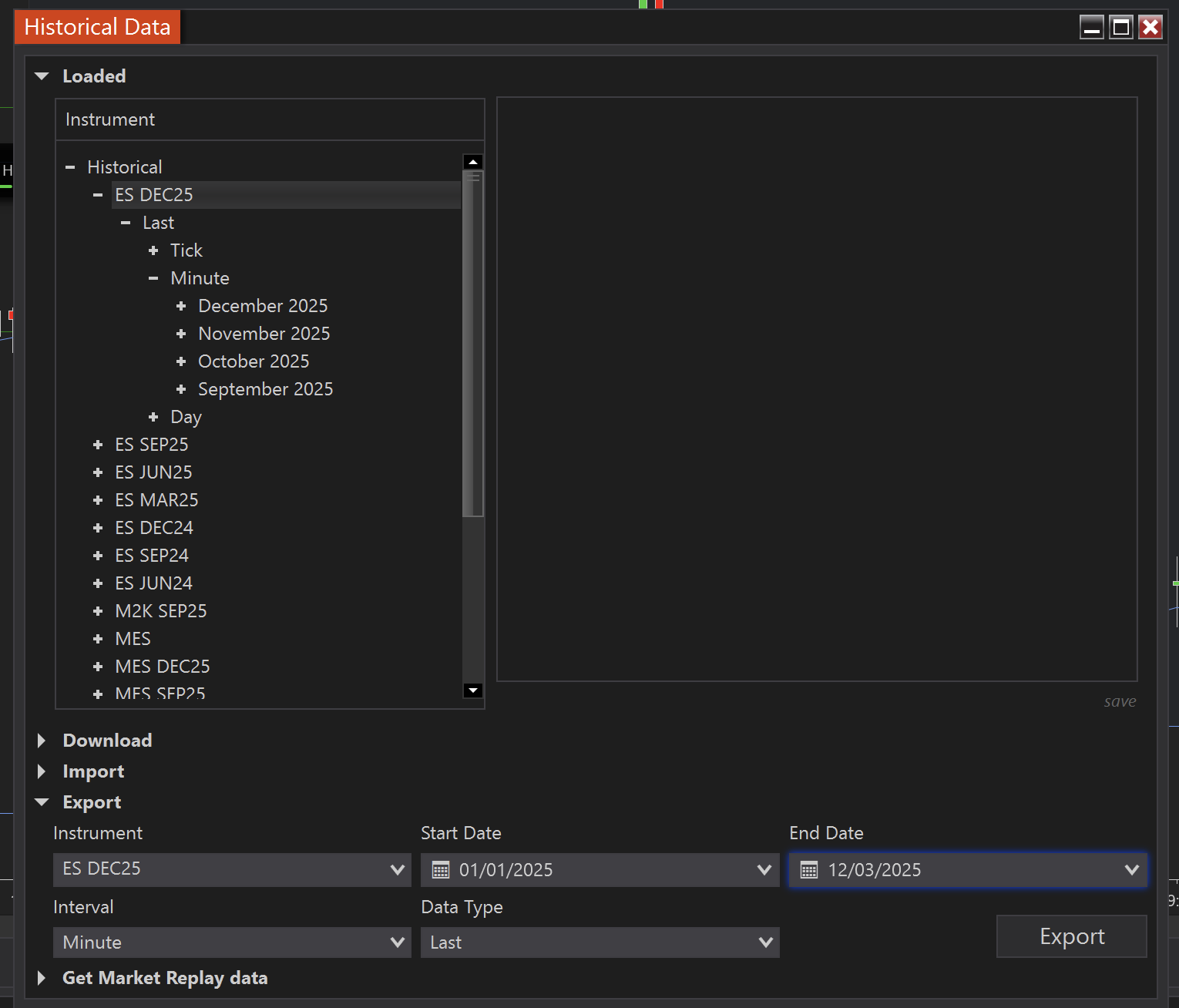Click the Start Date calendar icon

coord(441,870)
